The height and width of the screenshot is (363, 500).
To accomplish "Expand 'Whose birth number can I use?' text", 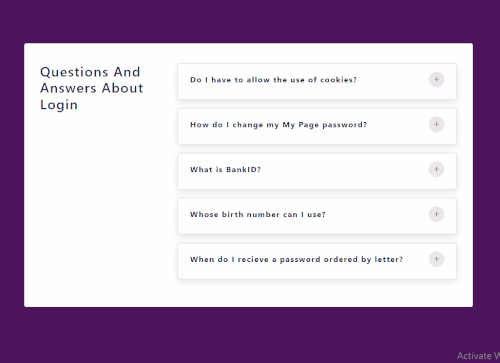I will pos(258,215).
